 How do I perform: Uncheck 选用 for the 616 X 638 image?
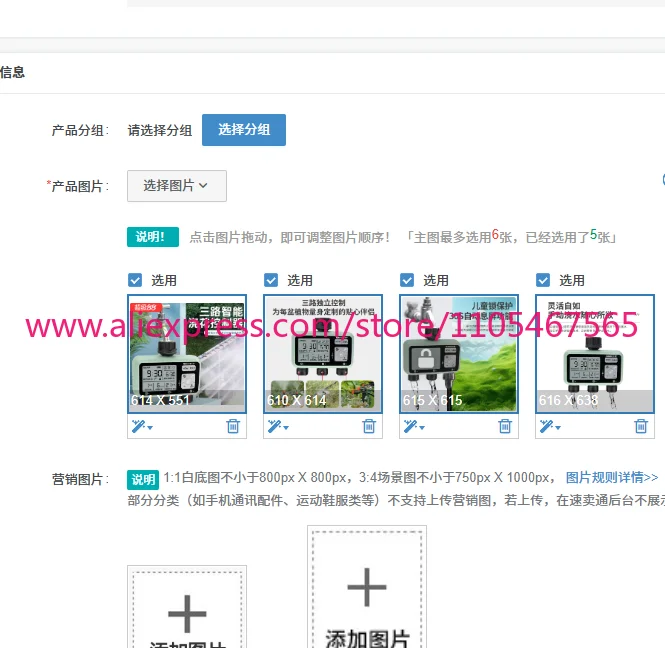point(543,280)
